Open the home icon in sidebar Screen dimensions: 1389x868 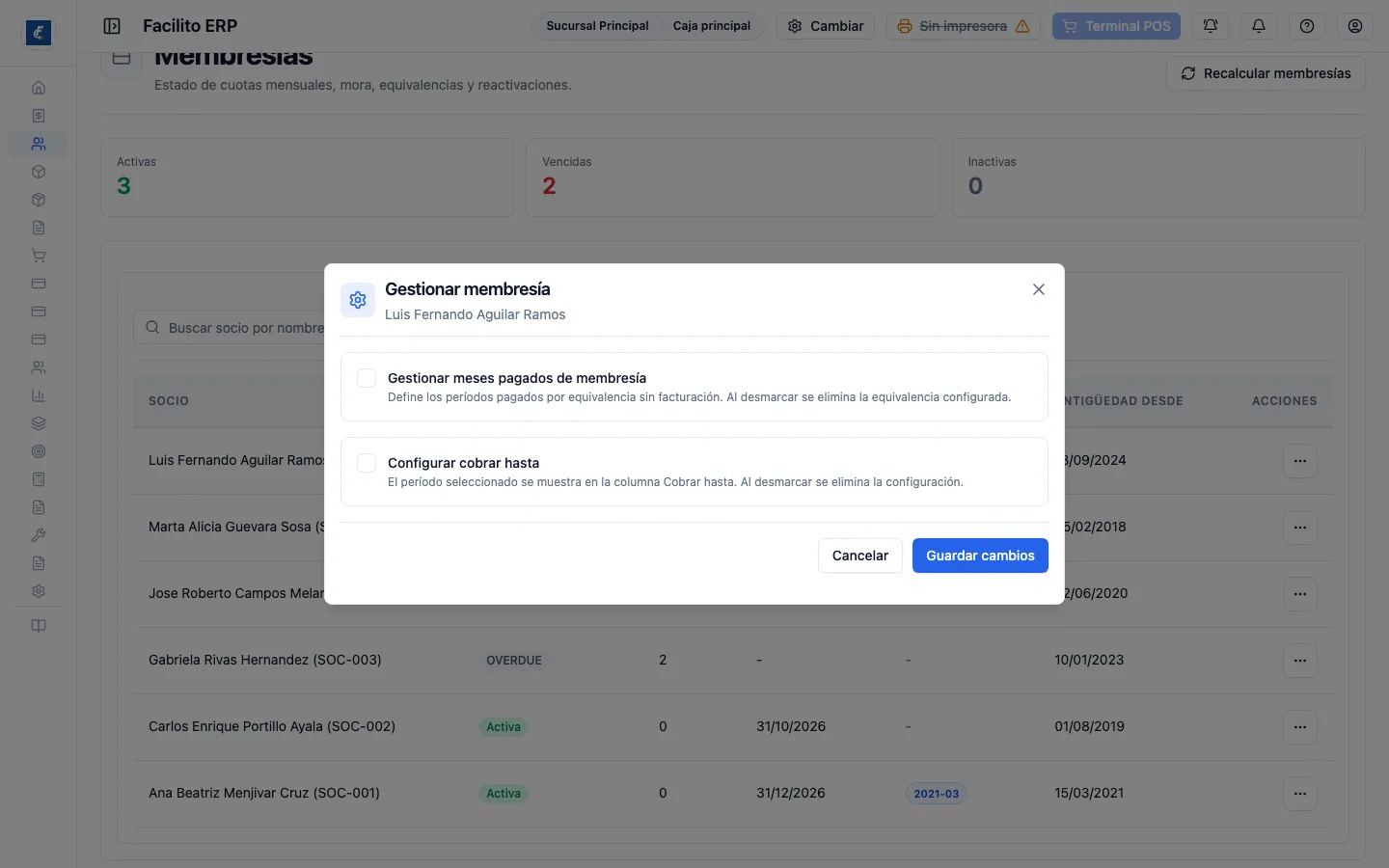pyautogui.click(x=39, y=88)
